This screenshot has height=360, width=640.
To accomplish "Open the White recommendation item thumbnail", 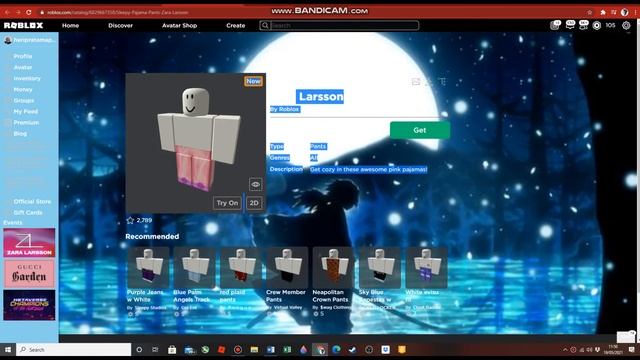I will 426,267.
